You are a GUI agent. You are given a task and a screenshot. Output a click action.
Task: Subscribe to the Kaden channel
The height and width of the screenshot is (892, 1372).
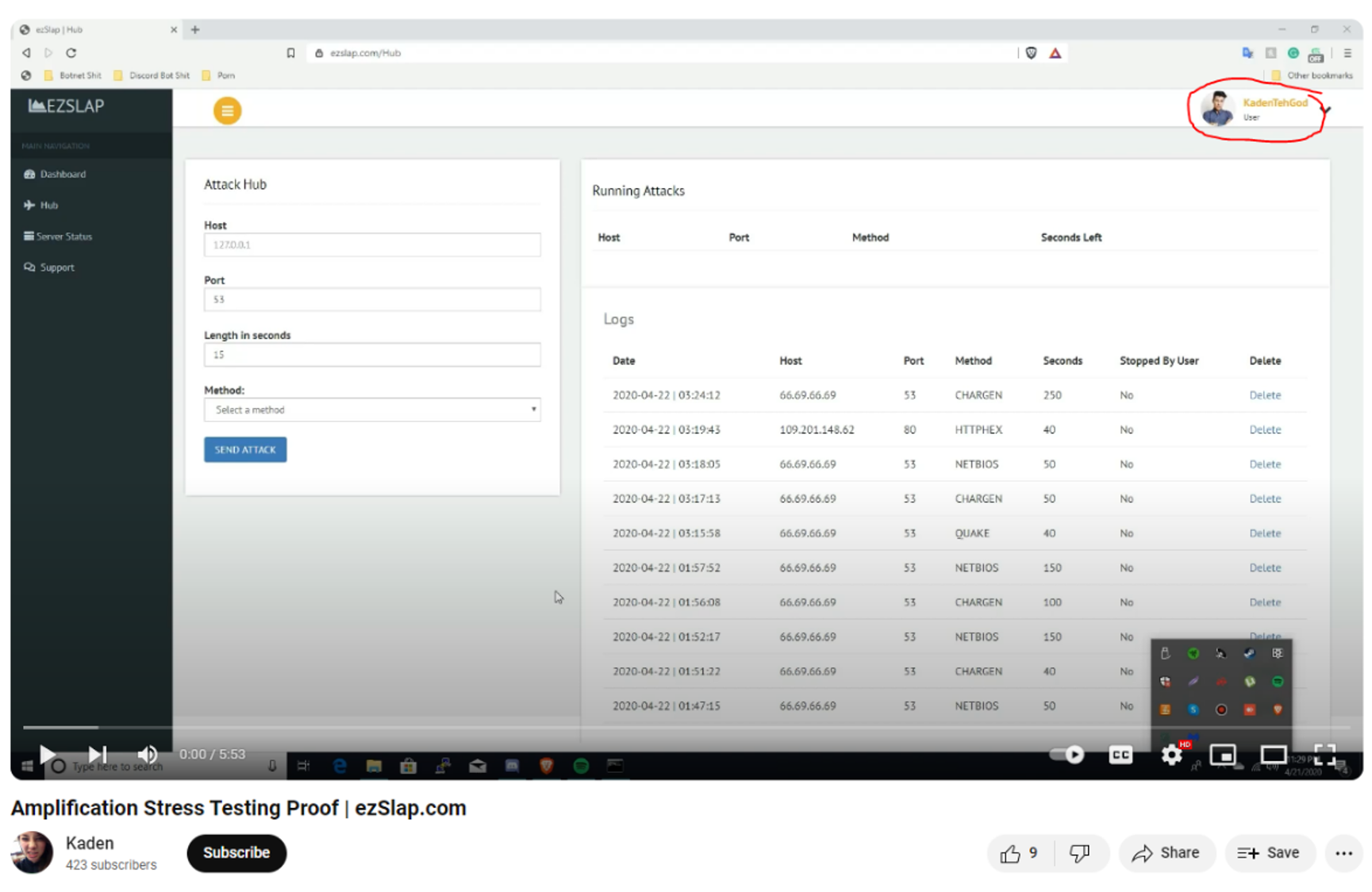pos(236,853)
